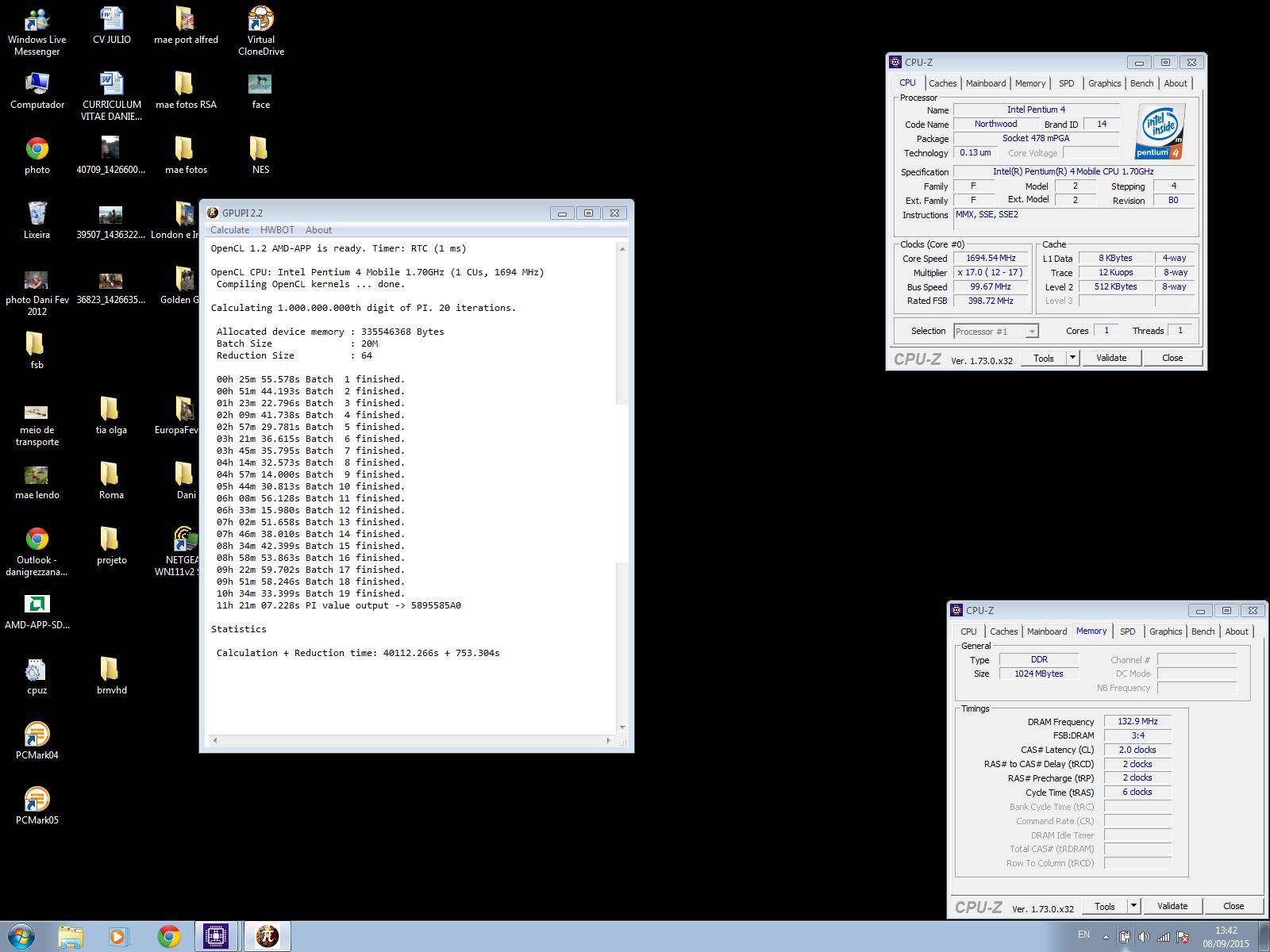This screenshot has width=1270, height=952.
Task: Open the Chrome photo shortcut
Action: point(37,155)
